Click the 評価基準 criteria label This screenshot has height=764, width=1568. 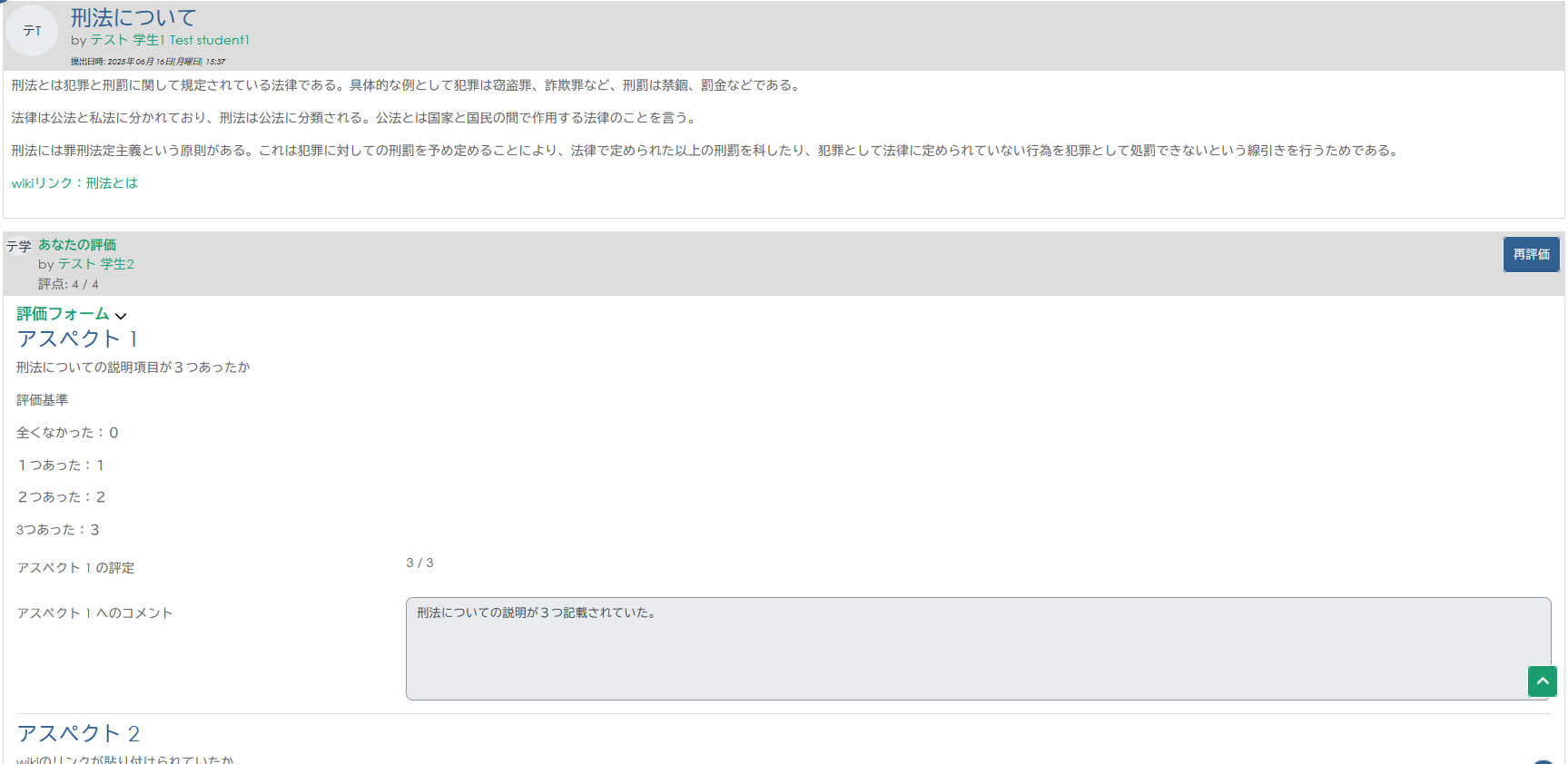coord(42,400)
